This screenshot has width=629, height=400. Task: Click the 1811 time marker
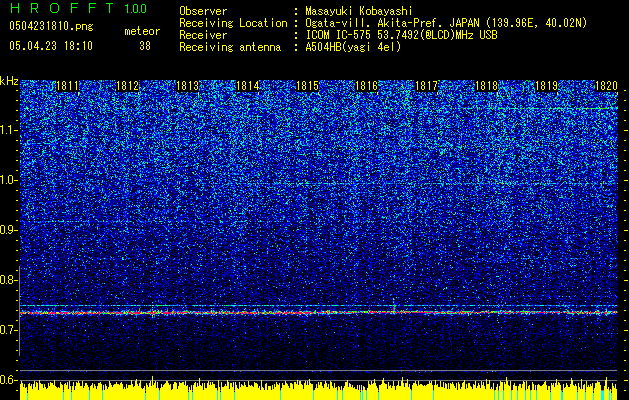67,86
